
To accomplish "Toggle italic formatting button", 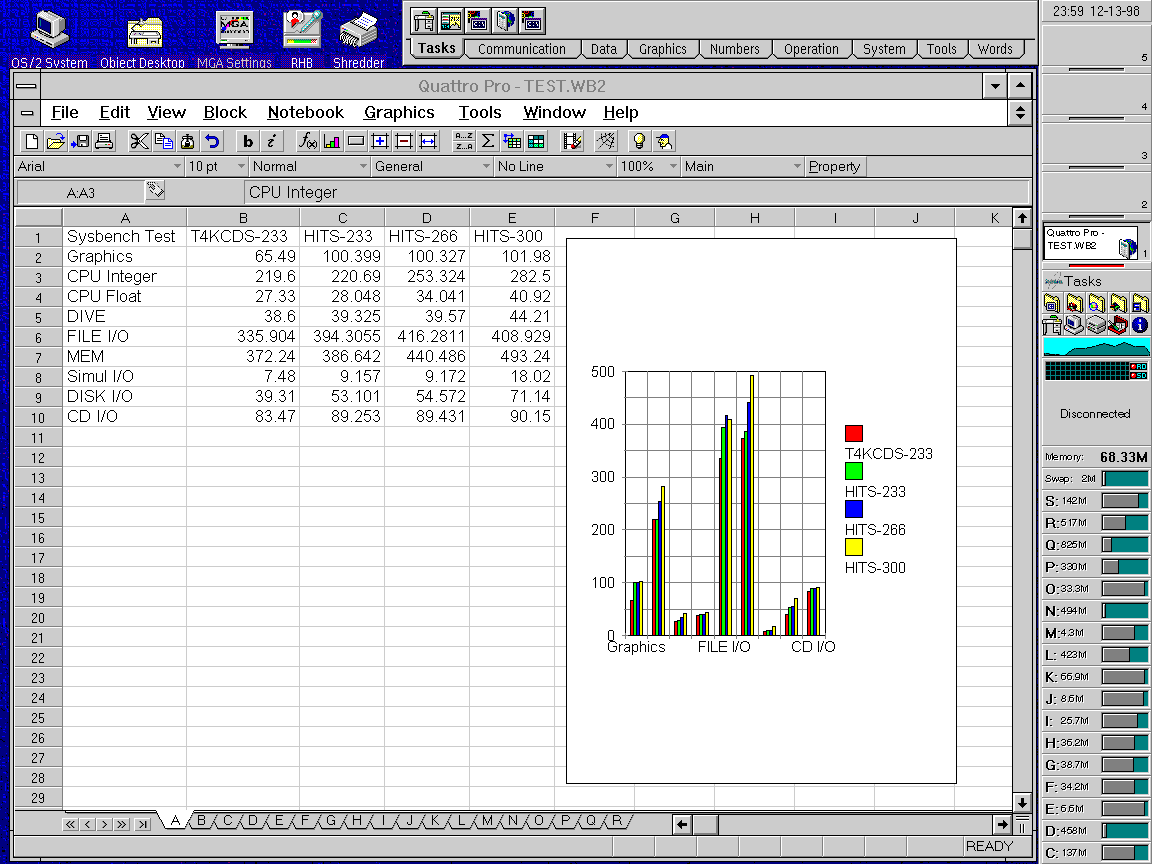I will point(271,141).
